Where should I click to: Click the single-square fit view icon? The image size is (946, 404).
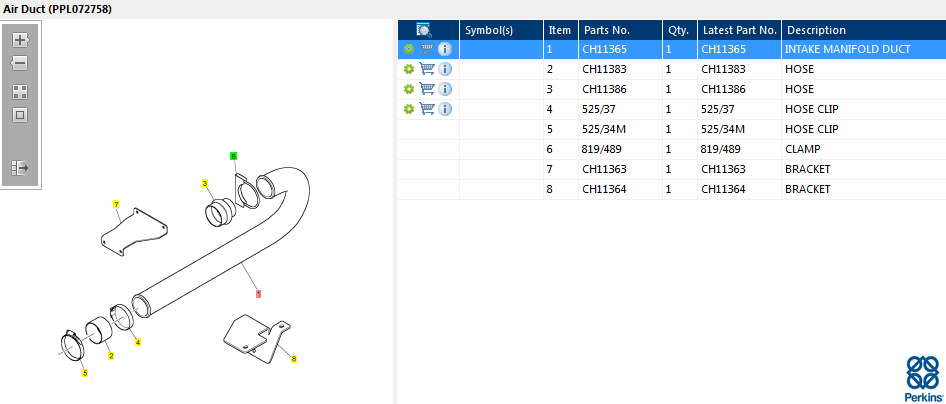21,115
